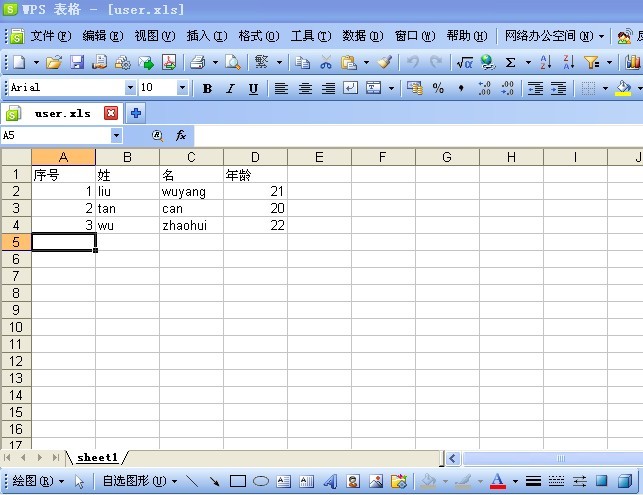Expand the New document arrow
This screenshot has width=643, height=495.
tap(36, 62)
